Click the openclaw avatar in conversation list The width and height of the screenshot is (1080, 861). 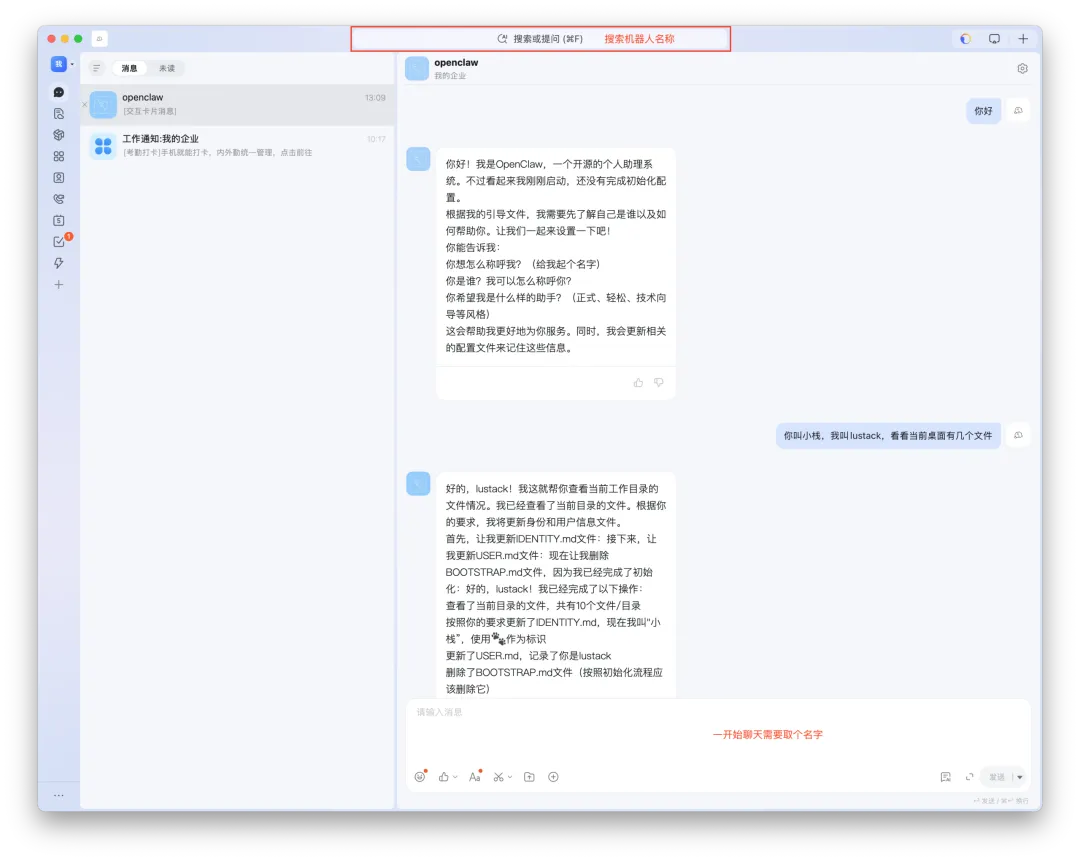tap(103, 105)
